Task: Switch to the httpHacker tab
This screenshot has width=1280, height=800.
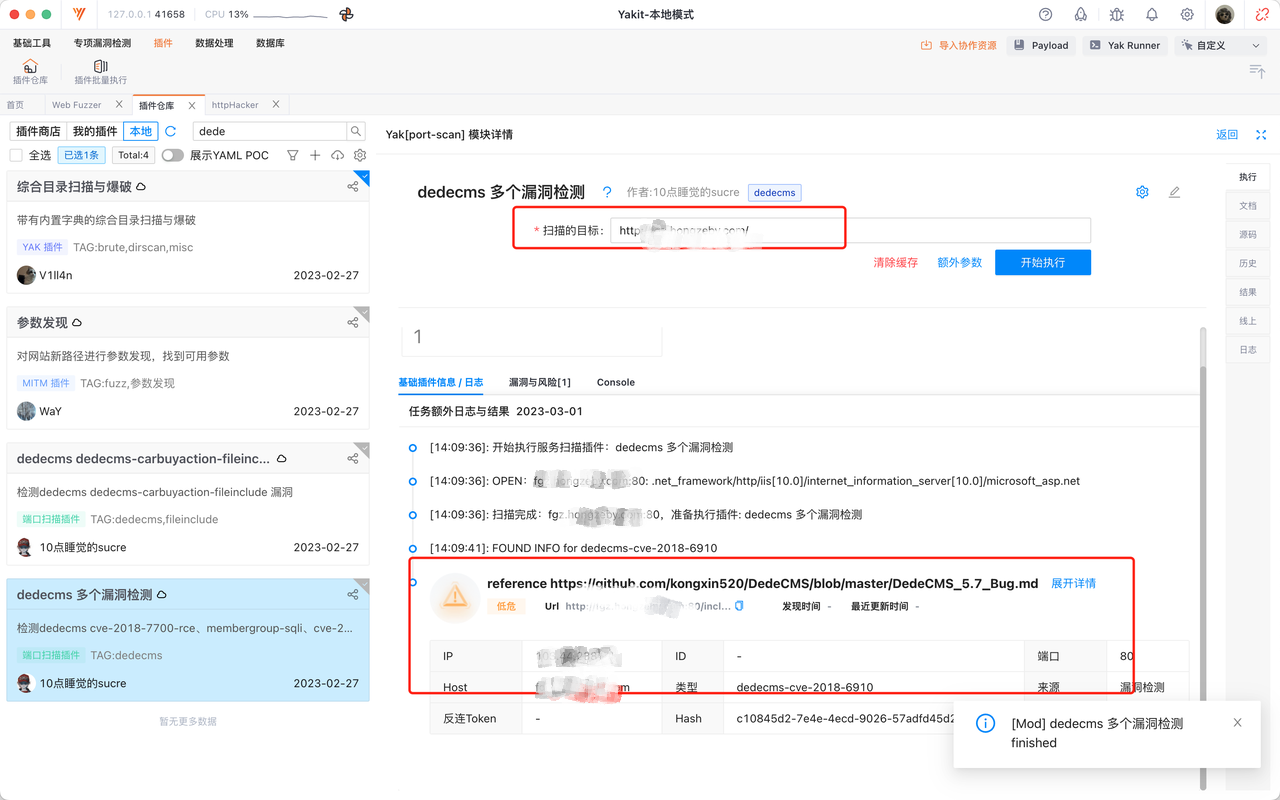Action: coord(235,105)
